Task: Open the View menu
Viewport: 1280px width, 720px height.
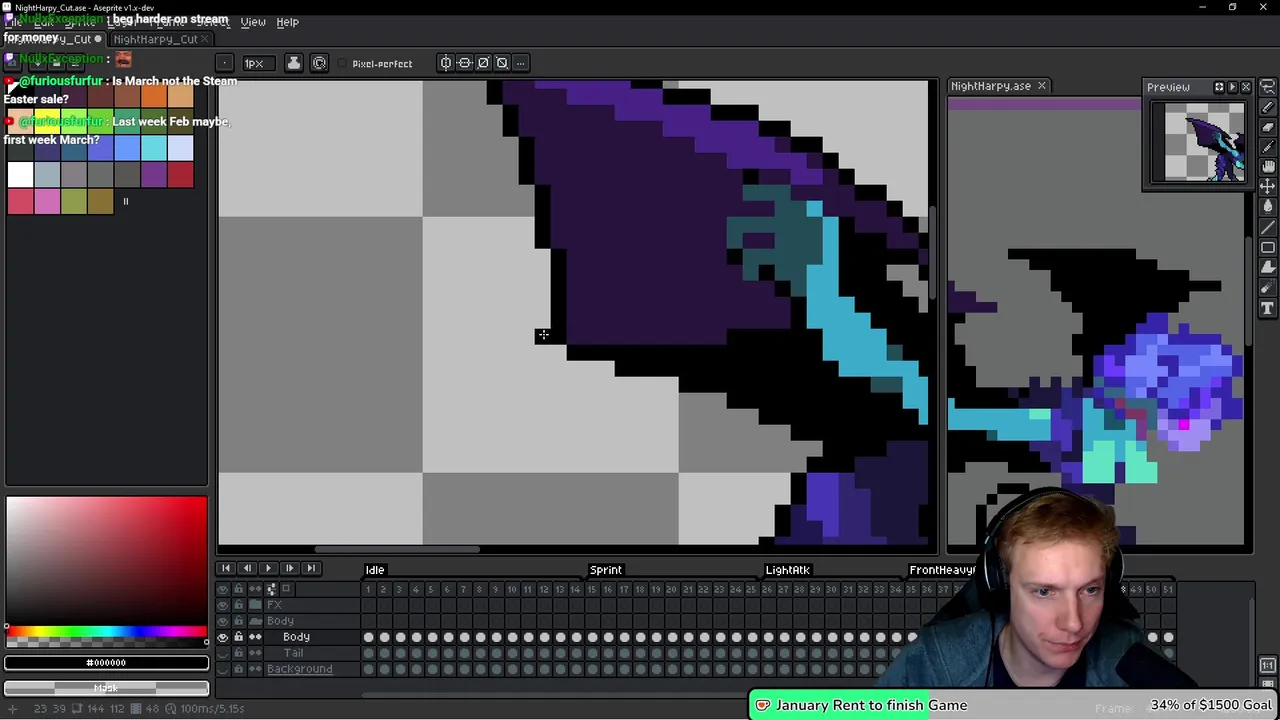Action: coord(253,22)
